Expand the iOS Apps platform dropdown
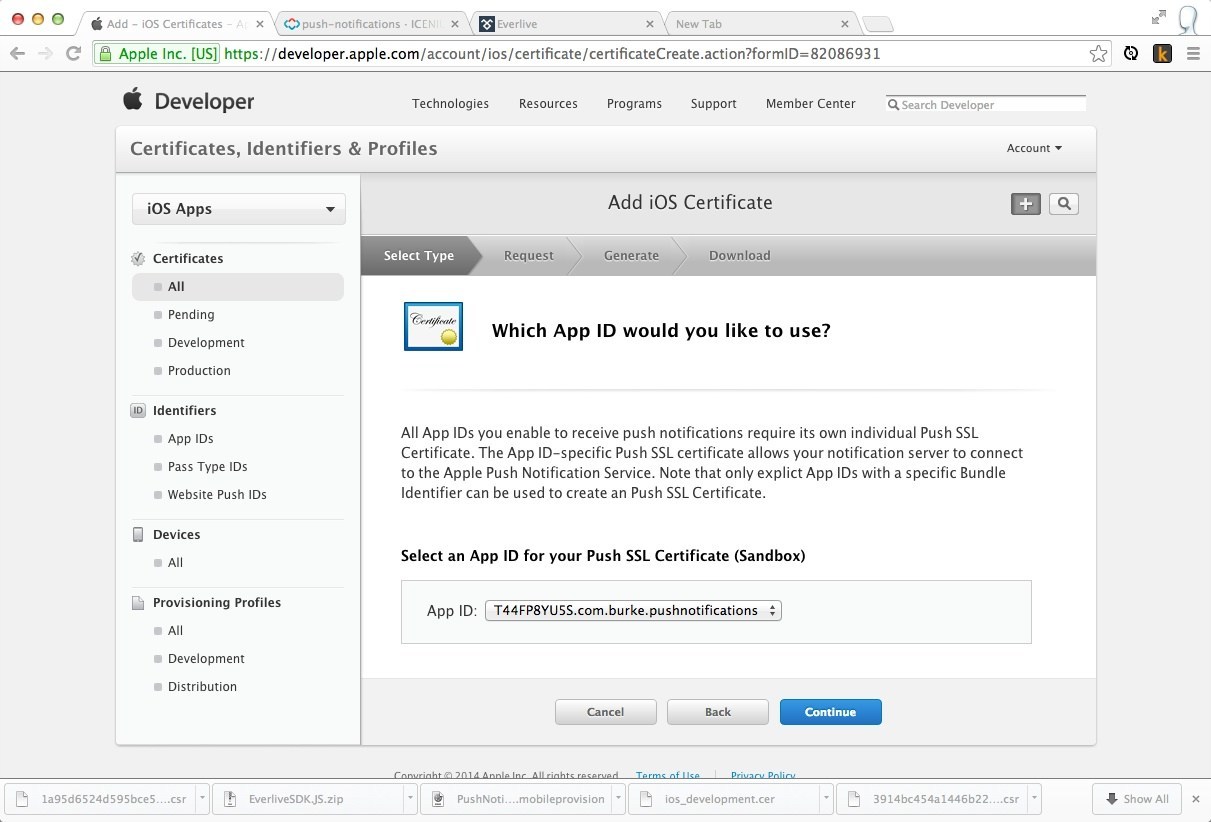 239,209
